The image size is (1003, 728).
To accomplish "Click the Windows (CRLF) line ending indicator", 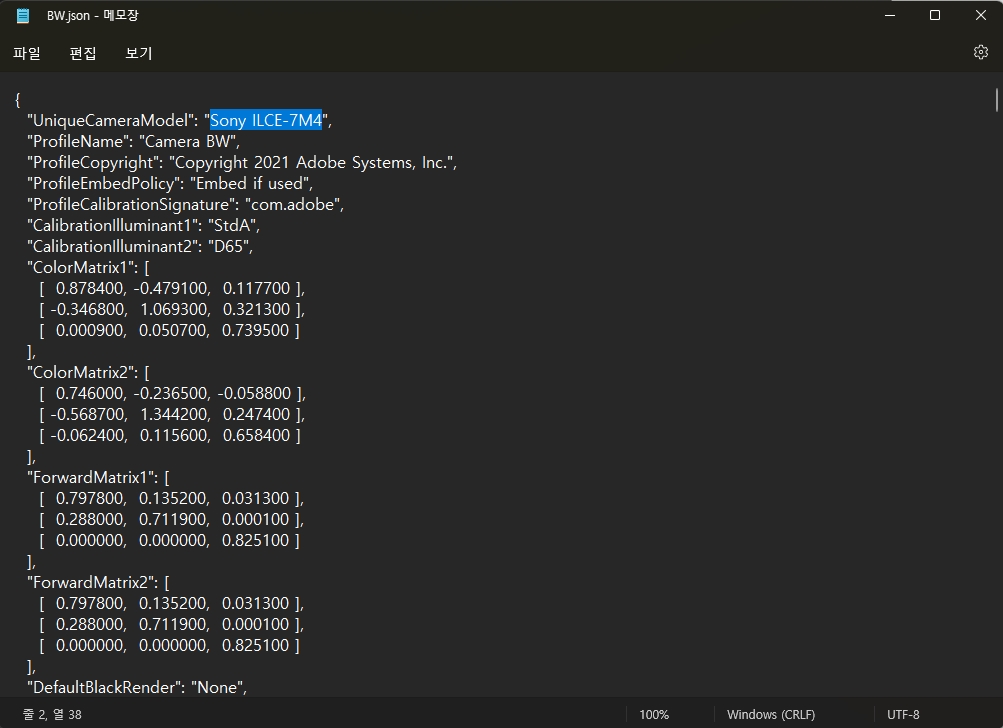I will pos(771,715).
